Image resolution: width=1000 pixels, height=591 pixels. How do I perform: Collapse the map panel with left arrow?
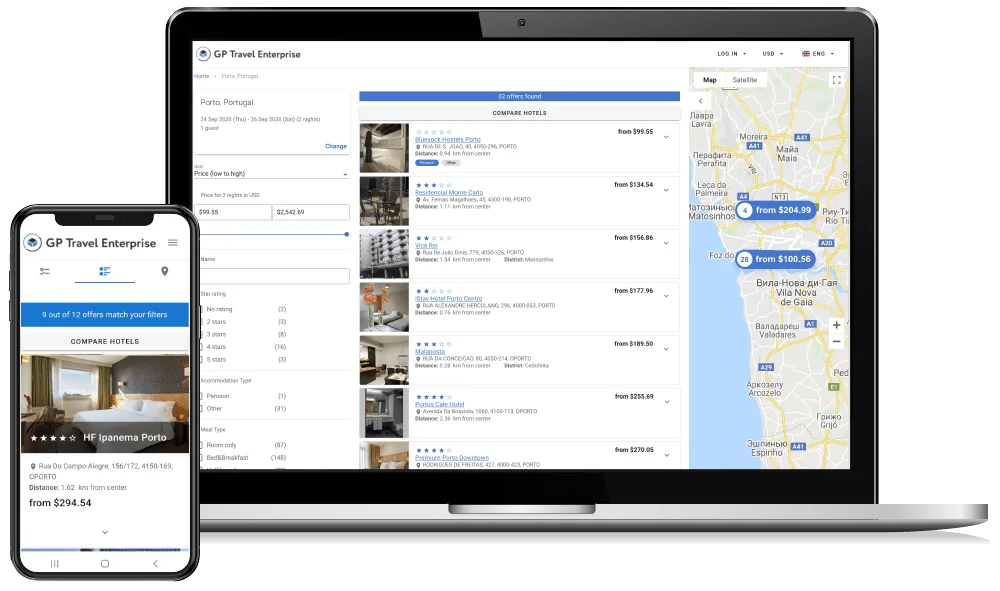coord(700,101)
